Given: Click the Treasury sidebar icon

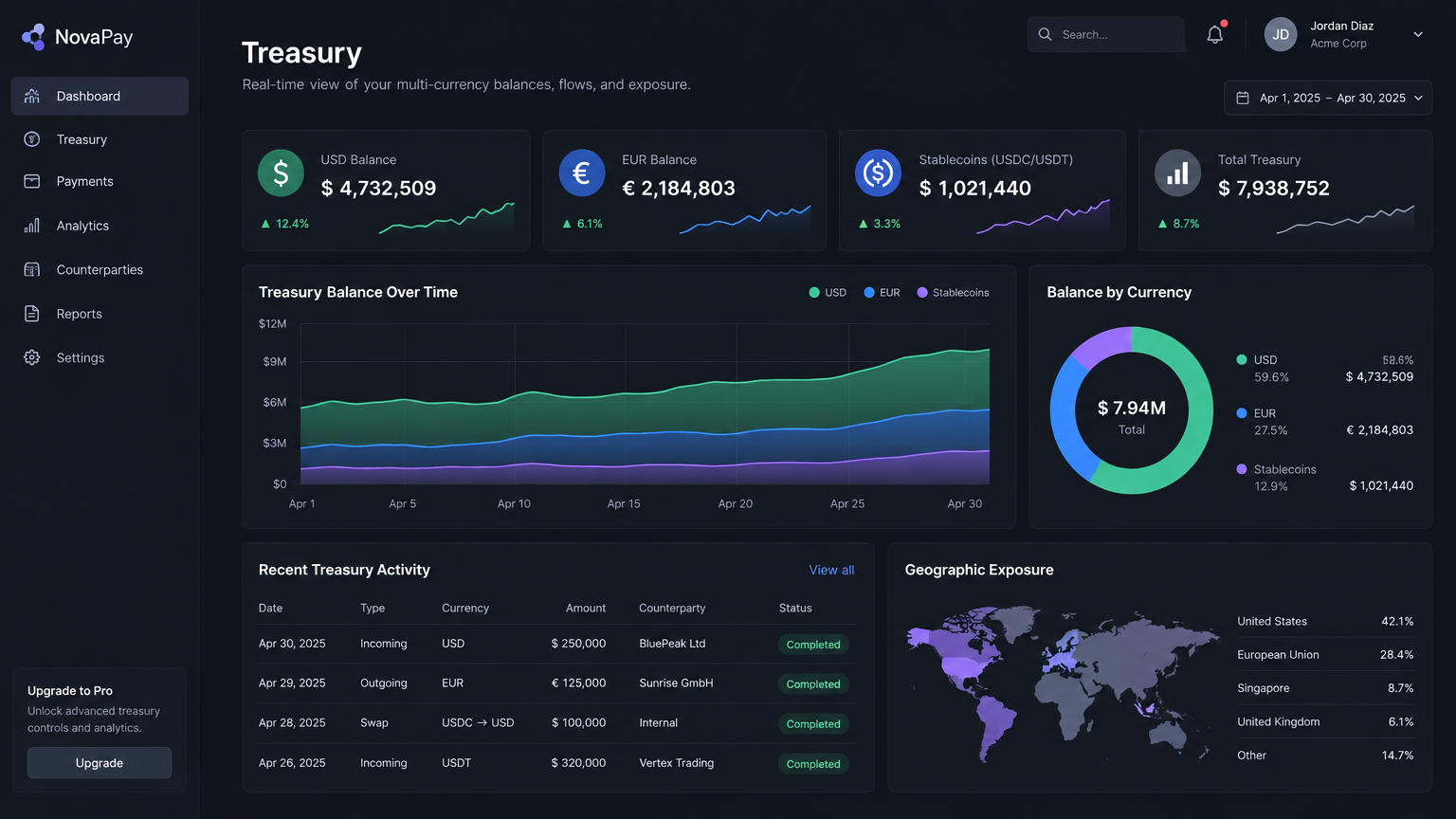Looking at the screenshot, I should 32,139.
